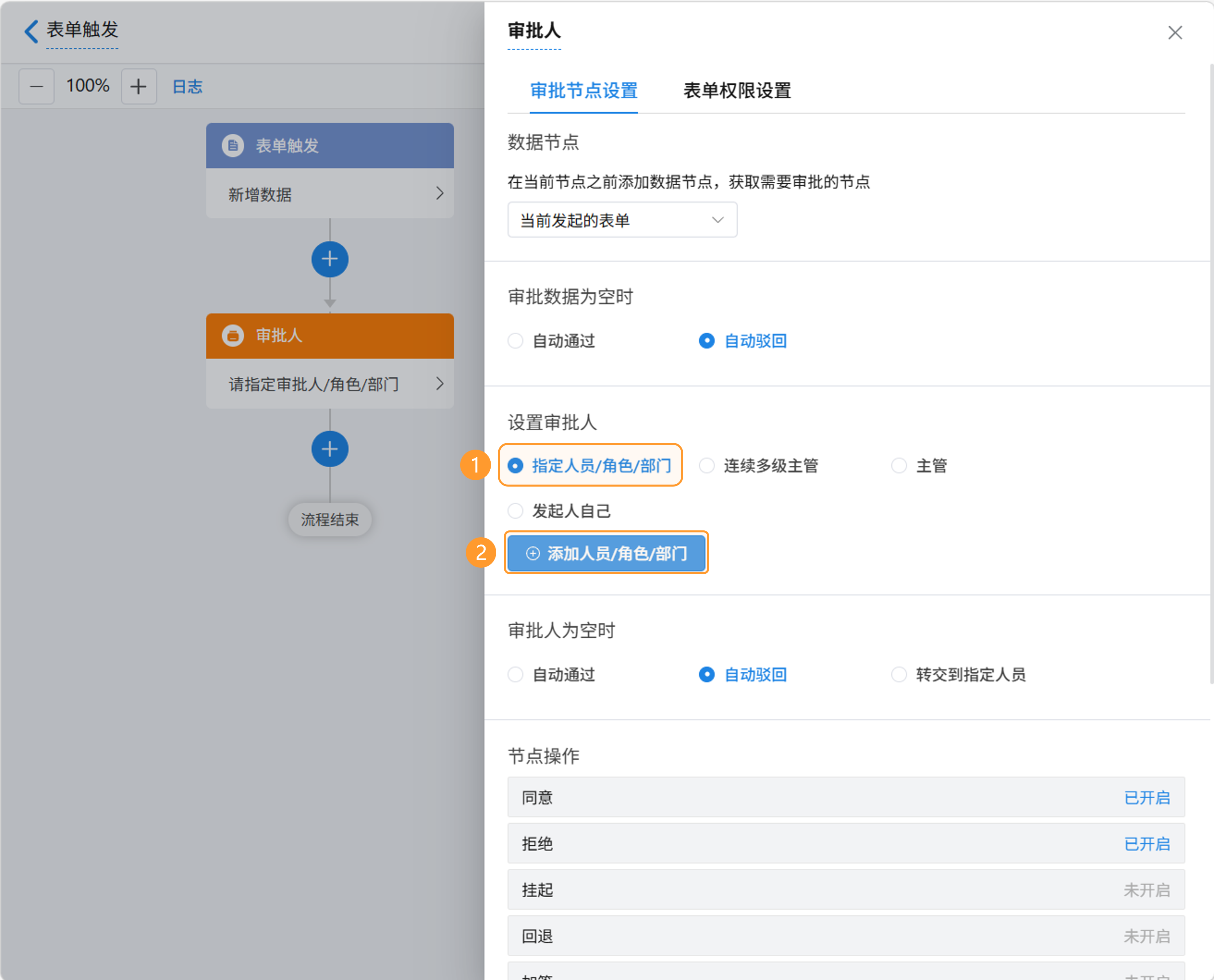Click the 添加人员/角色/部门 button
Screen dimensions: 1214x980
tap(606, 553)
